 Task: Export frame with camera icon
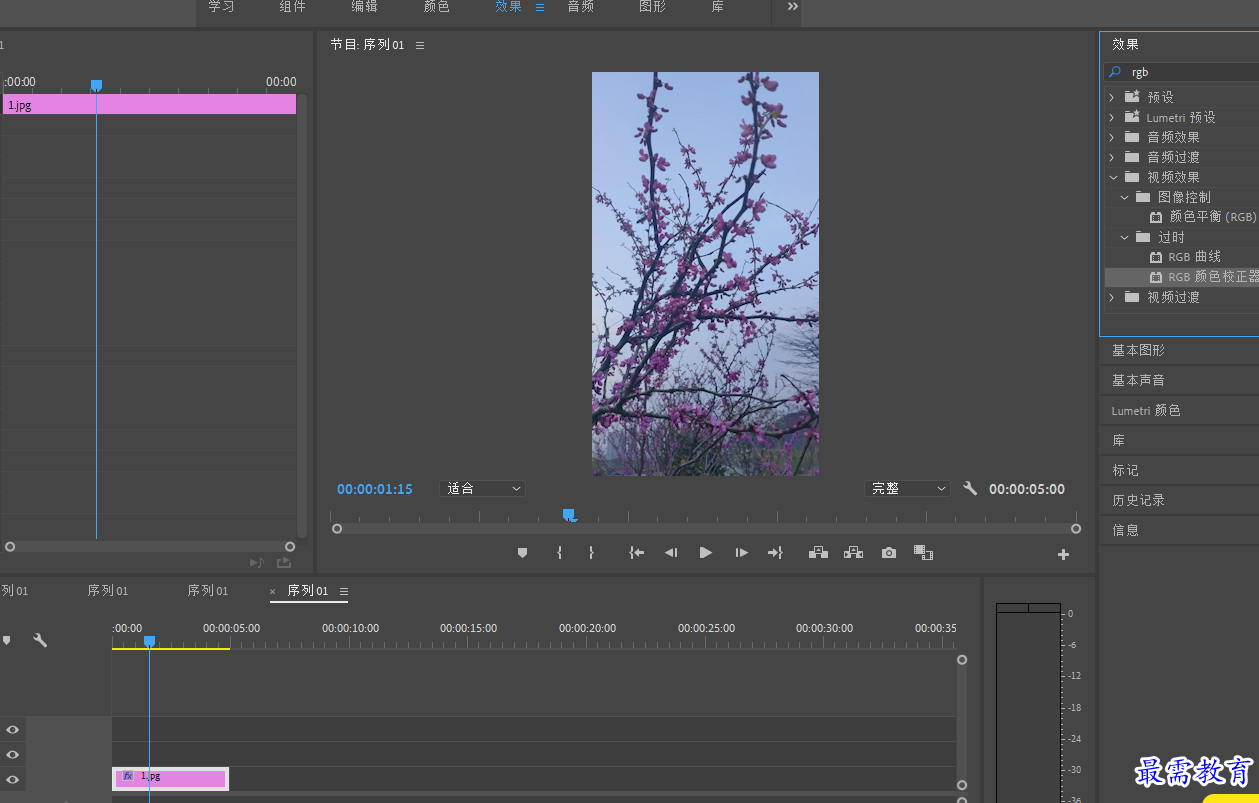click(x=889, y=553)
